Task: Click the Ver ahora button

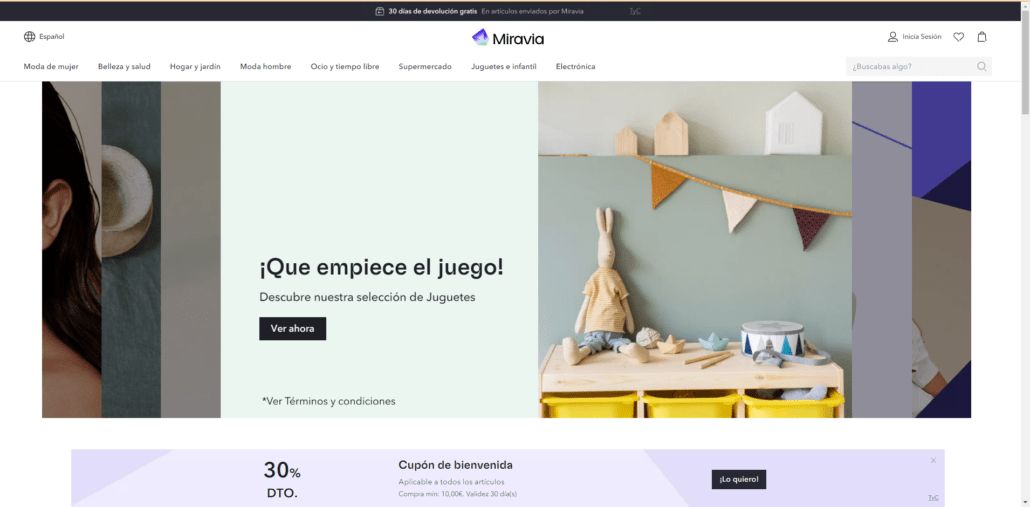Action: (292, 328)
